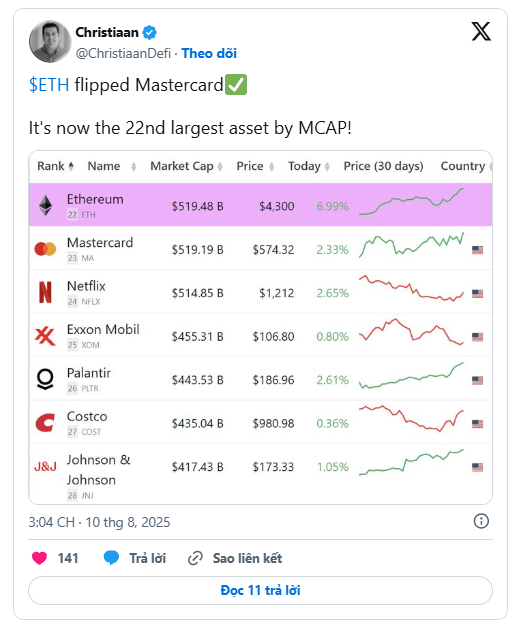Click the Ethereum diamond logo
517x633 pixels.
45,205
